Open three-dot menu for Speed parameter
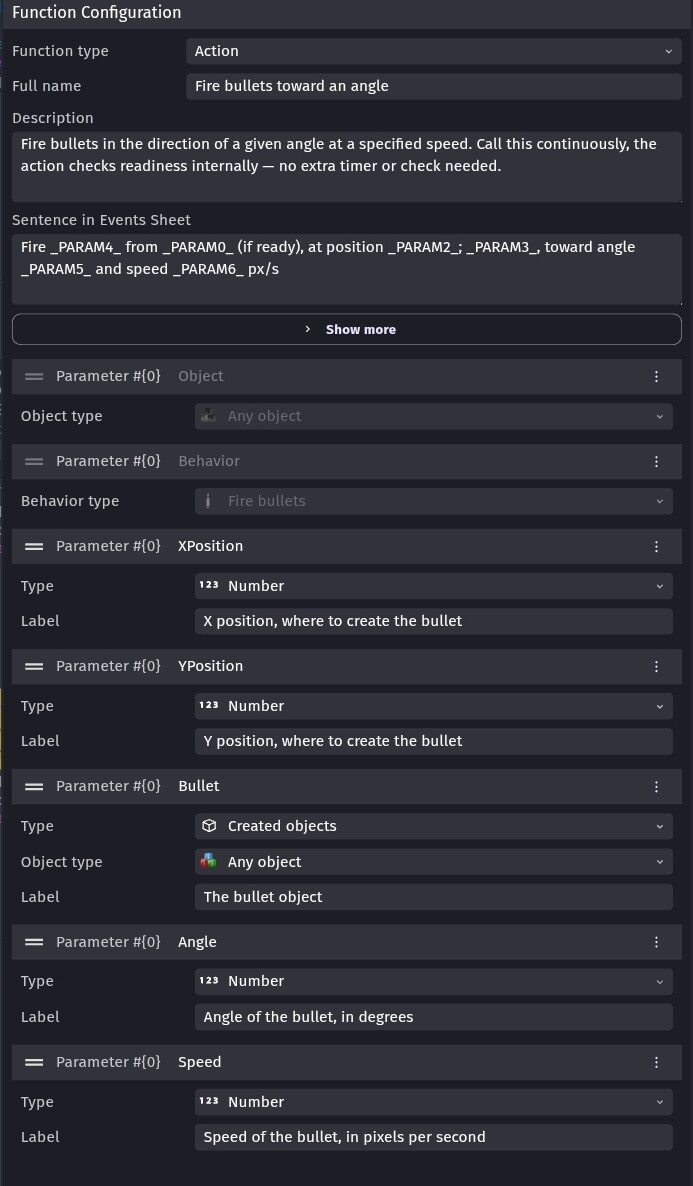693x1186 pixels. tap(656, 1062)
